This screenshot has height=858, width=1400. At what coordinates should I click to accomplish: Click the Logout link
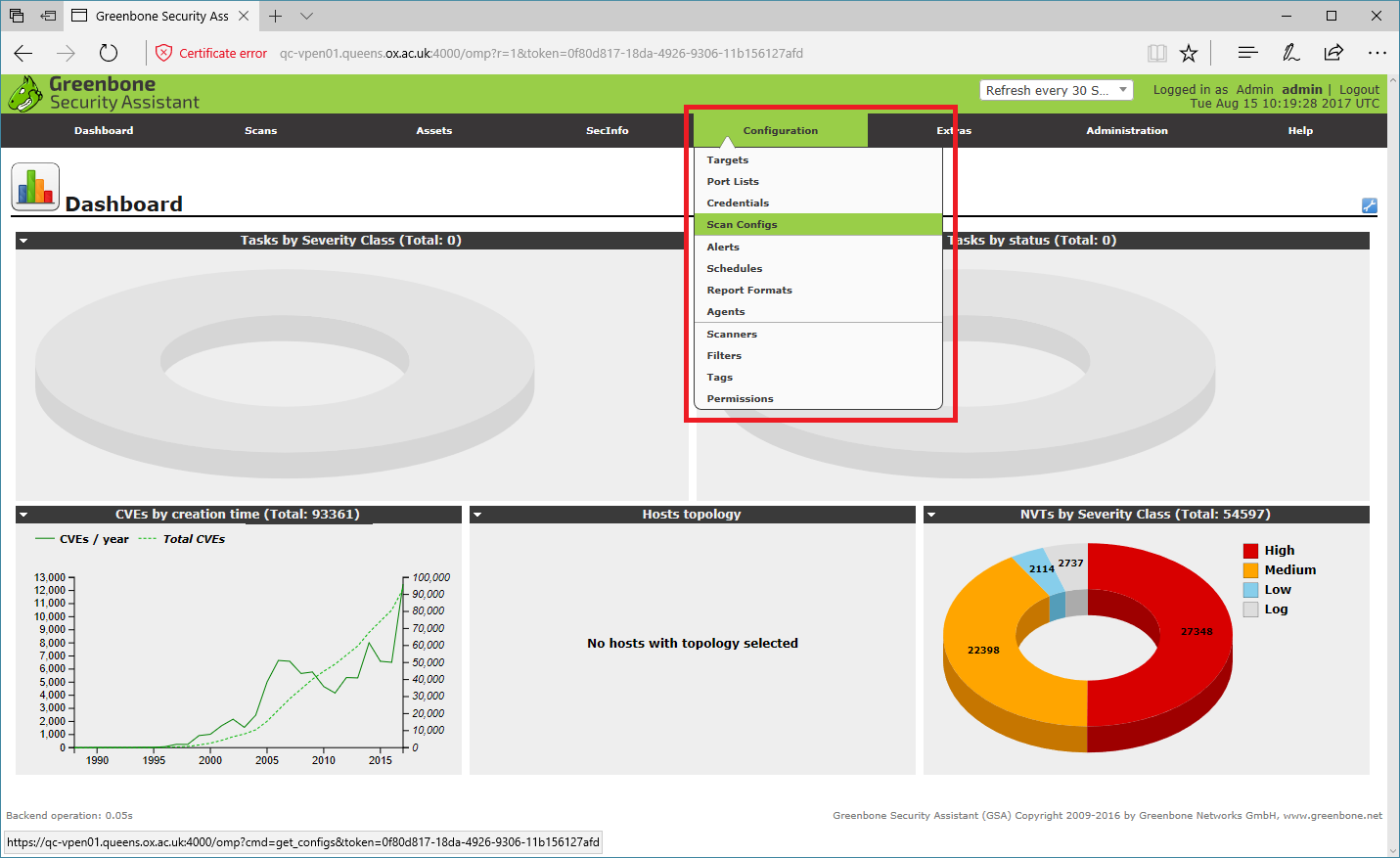1359,89
